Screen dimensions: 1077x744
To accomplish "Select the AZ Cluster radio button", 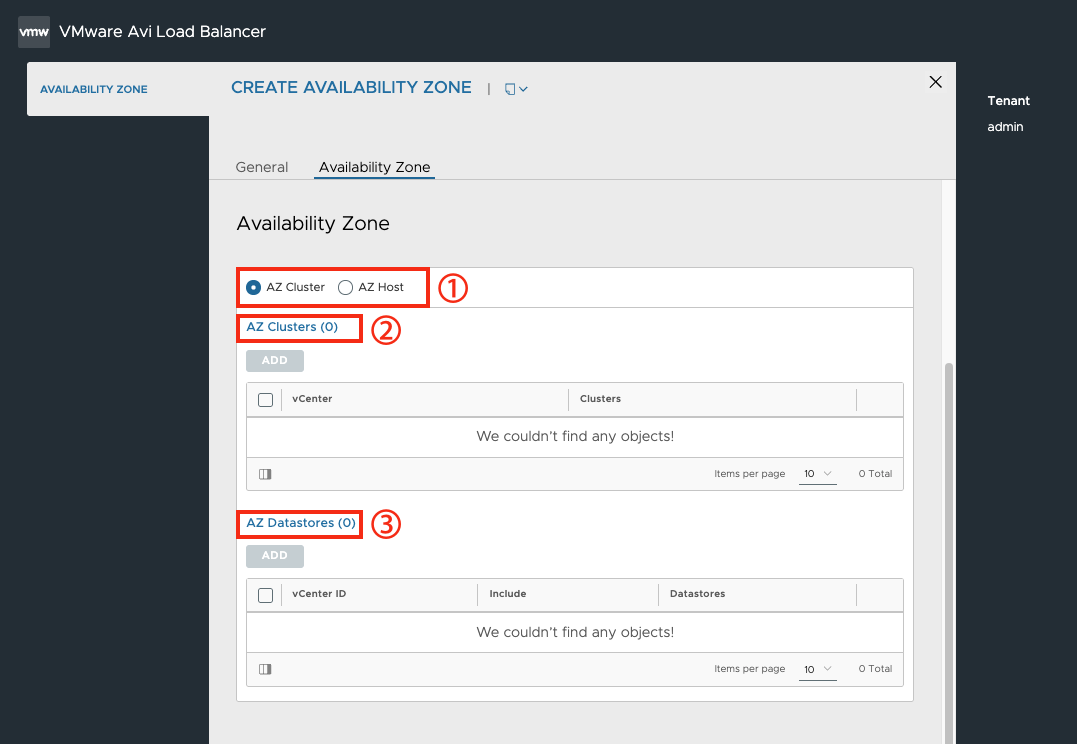I will pyautogui.click(x=253, y=287).
